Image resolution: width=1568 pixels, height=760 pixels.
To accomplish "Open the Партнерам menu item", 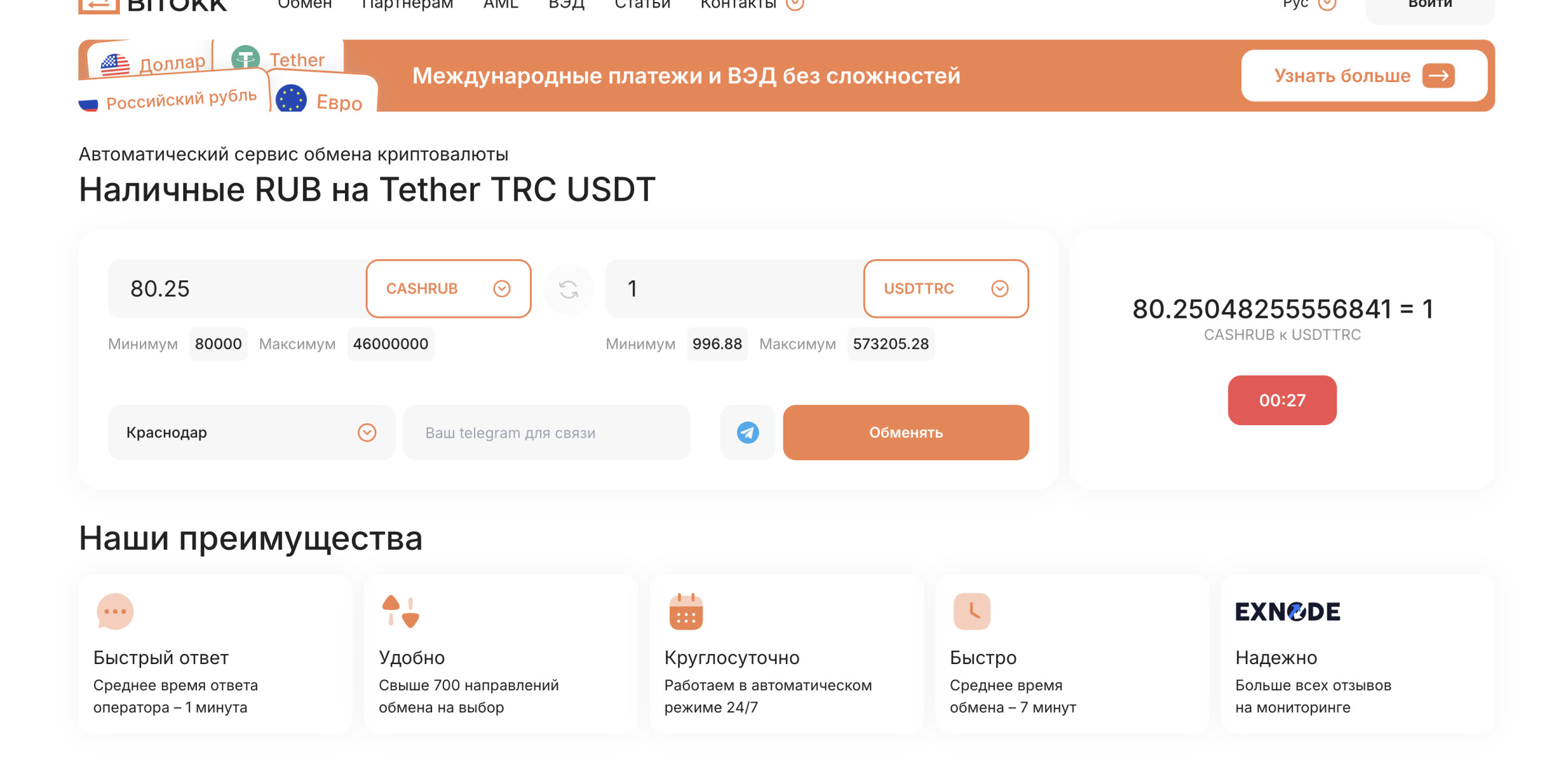I will (x=408, y=4).
